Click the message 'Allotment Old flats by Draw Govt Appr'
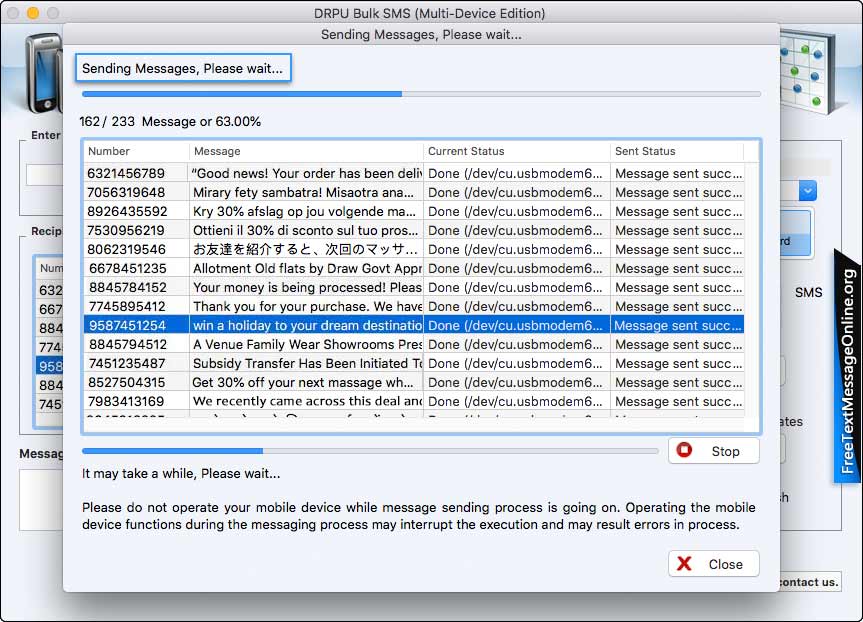 click(x=307, y=268)
